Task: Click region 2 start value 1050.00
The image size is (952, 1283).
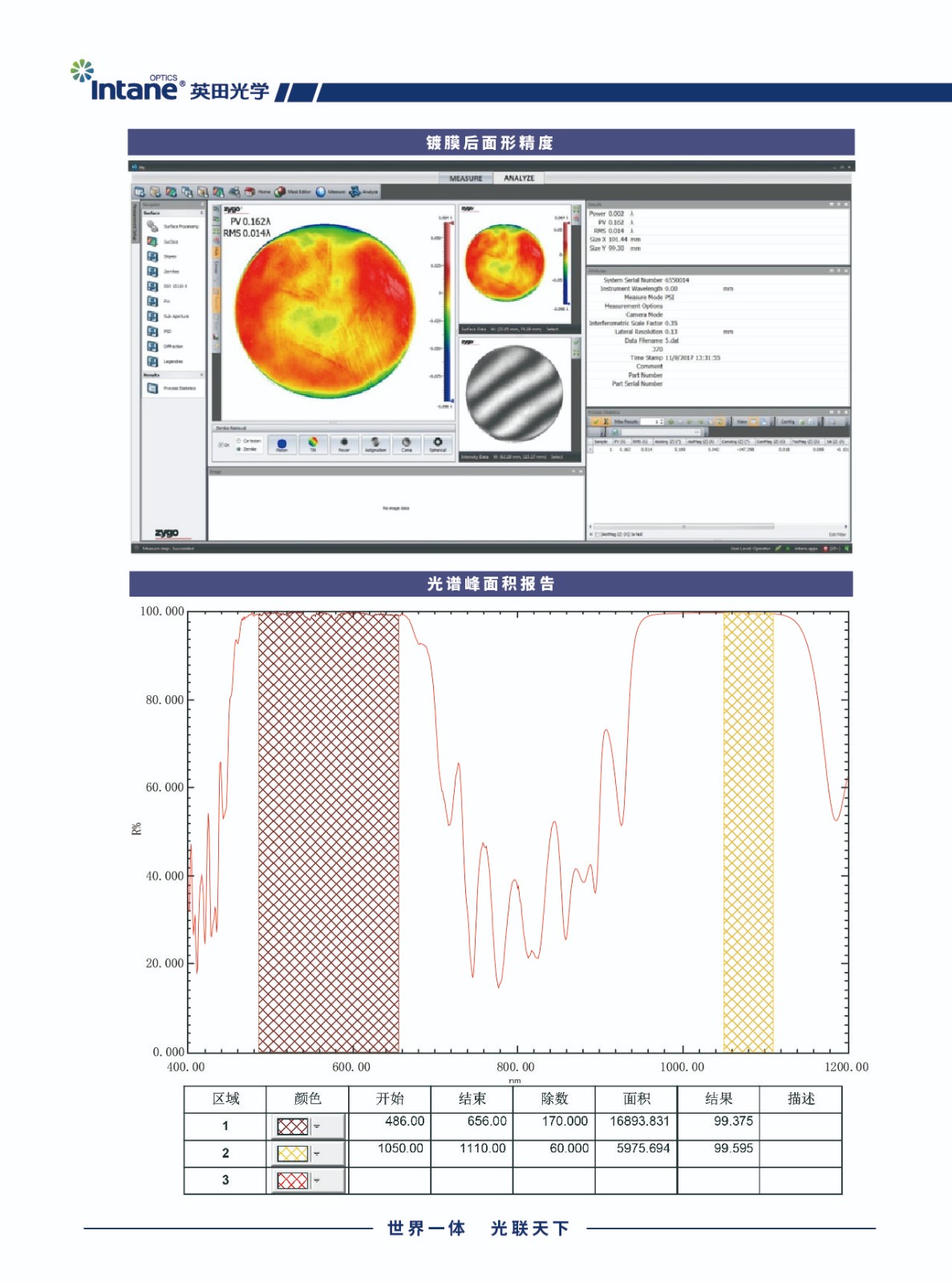Action: coord(400,1148)
